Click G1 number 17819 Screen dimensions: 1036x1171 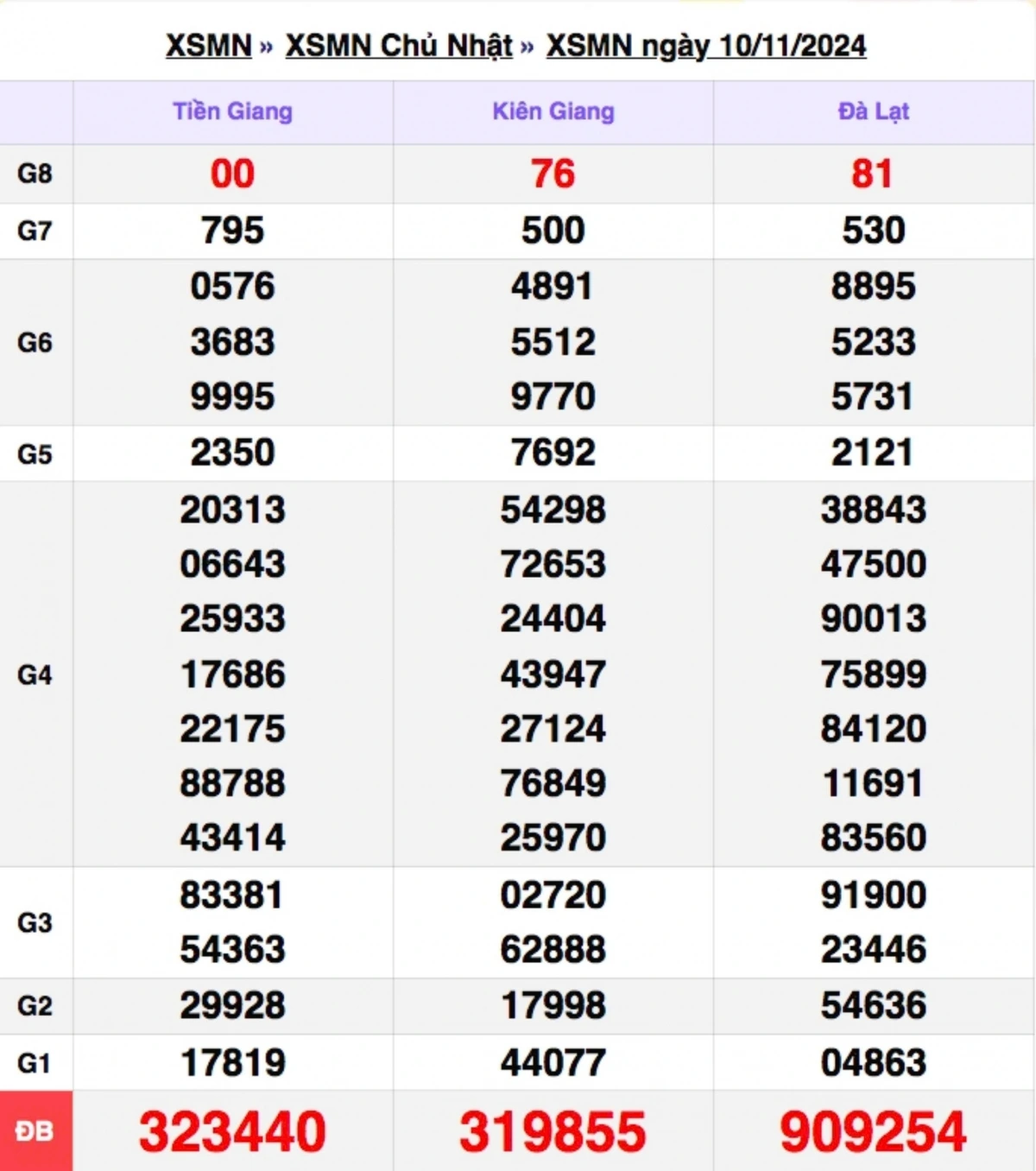[233, 1063]
